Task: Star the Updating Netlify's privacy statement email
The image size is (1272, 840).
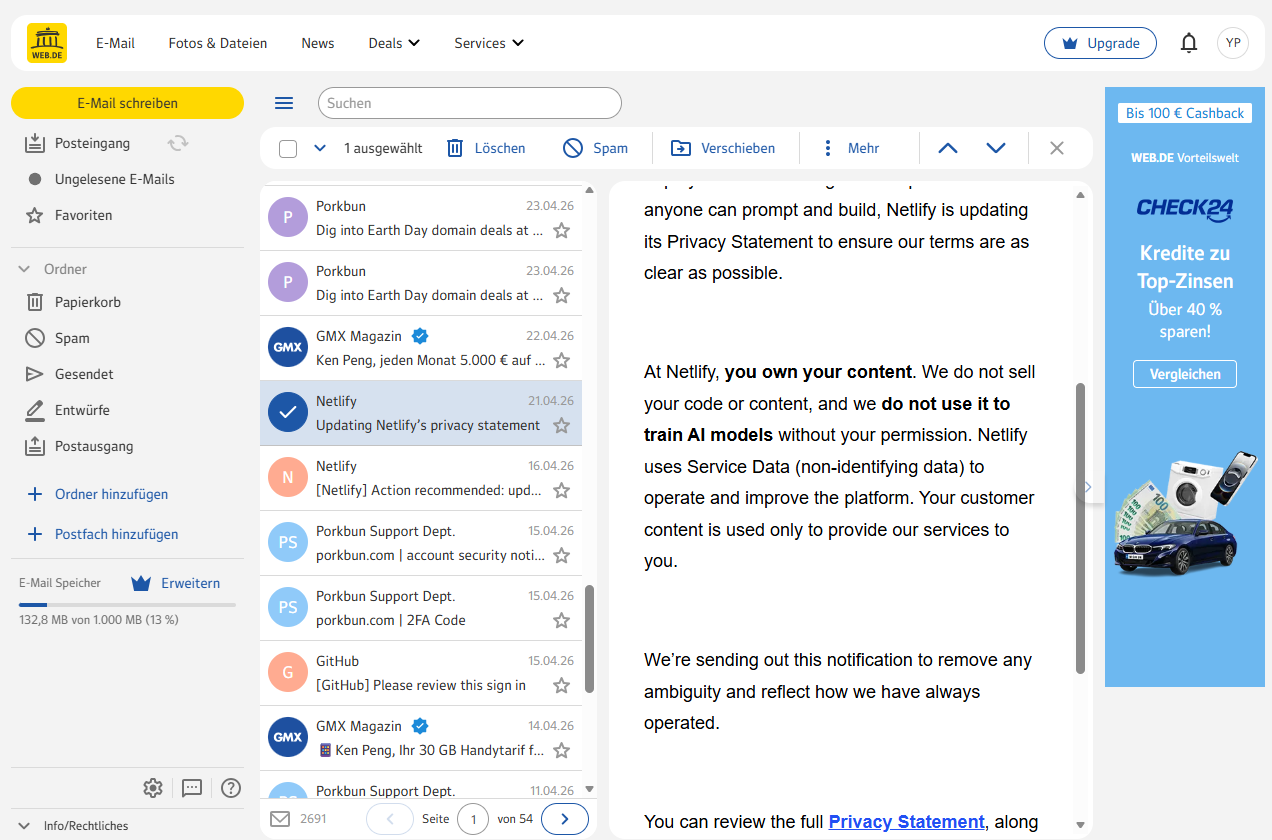Action: pos(562,425)
